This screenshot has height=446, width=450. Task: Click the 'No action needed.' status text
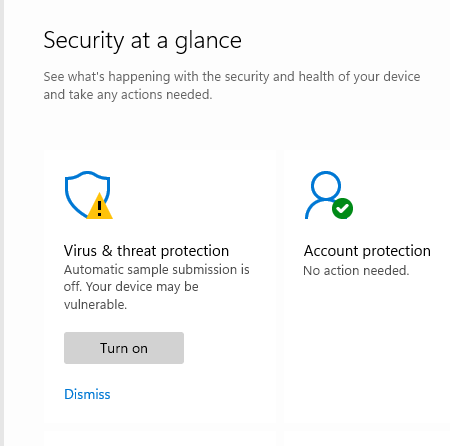tap(356, 270)
